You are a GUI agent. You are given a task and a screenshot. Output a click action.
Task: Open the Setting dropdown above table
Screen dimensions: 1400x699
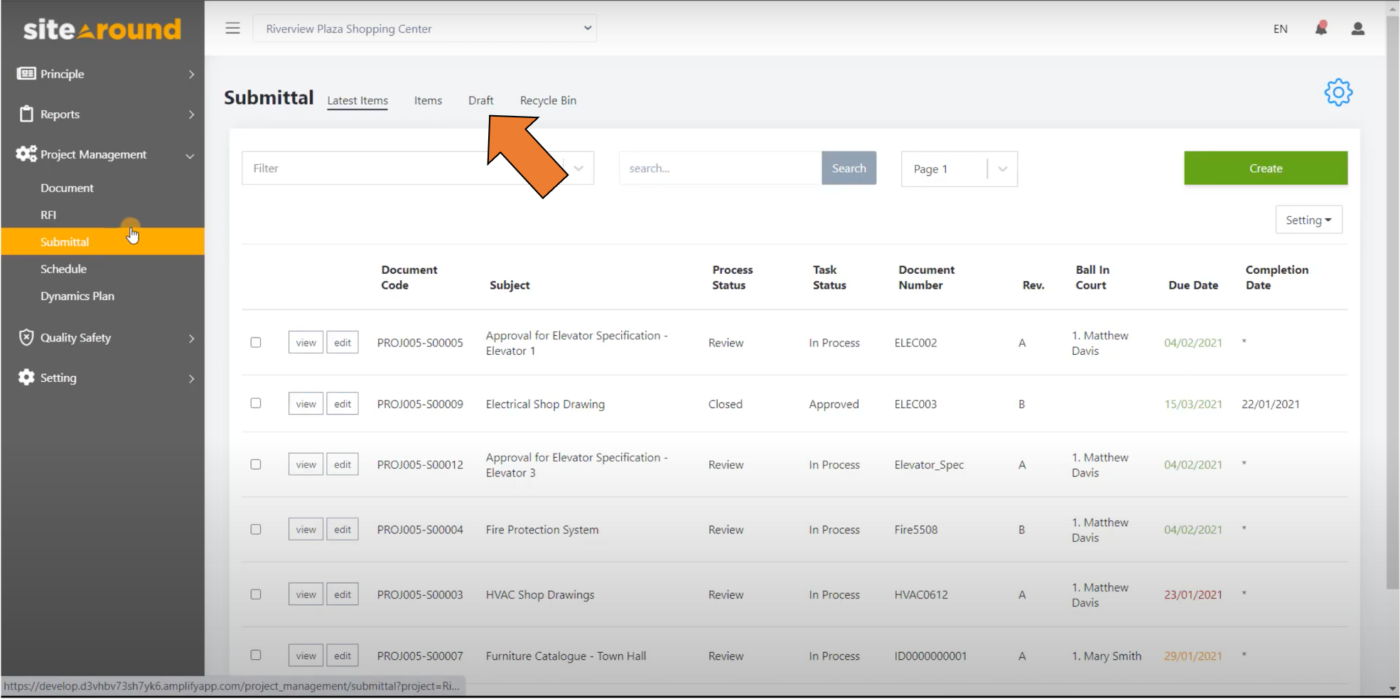pyautogui.click(x=1308, y=220)
